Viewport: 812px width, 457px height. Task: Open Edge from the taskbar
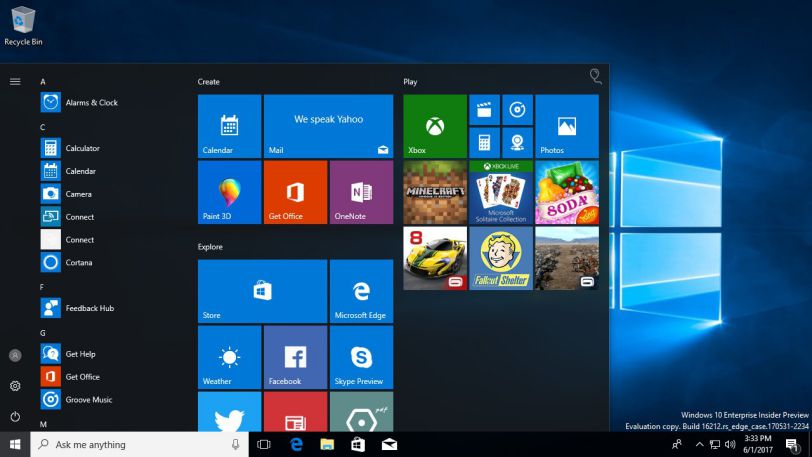coord(296,445)
